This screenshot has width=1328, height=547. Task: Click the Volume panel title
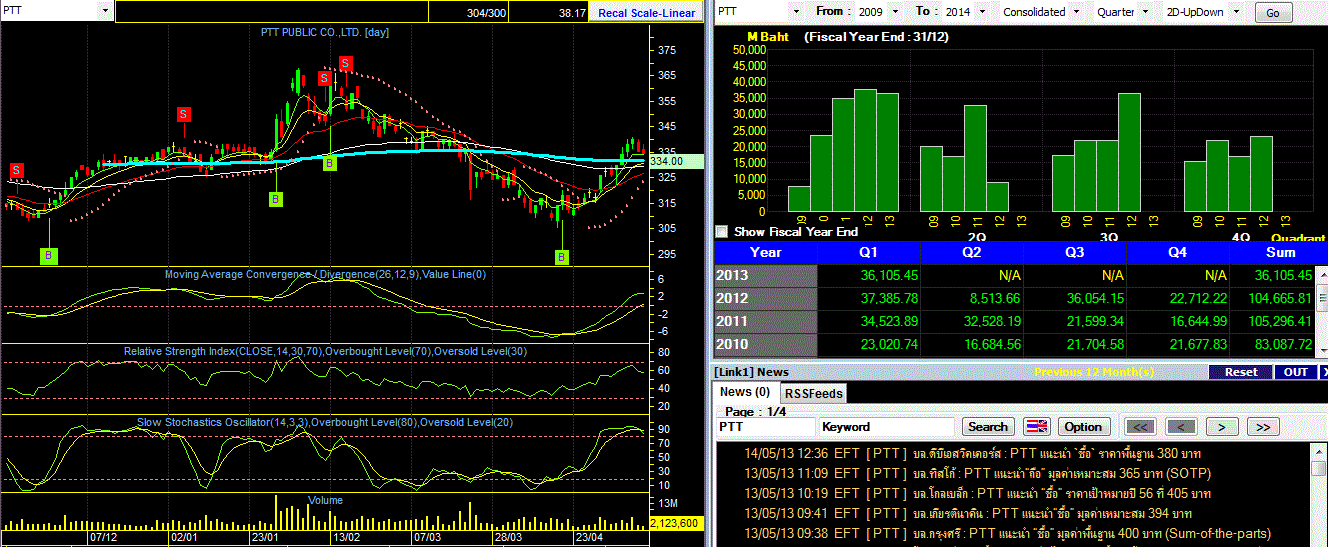tap(325, 500)
